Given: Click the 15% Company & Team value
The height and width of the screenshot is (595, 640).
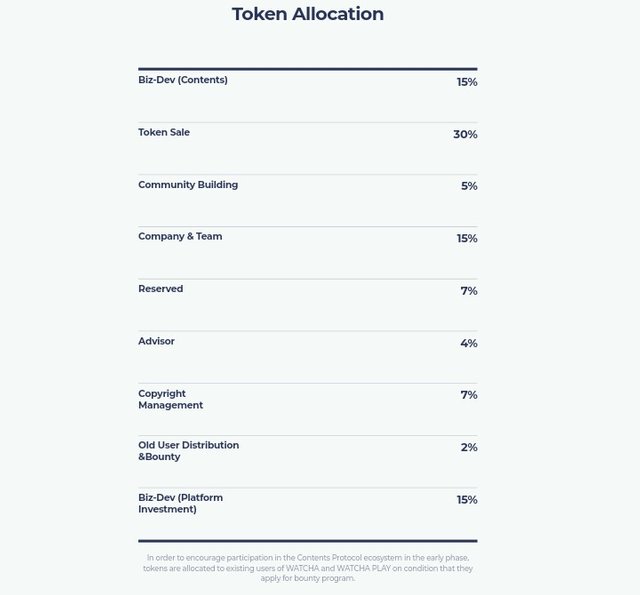Looking at the screenshot, I should [x=467, y=238].
